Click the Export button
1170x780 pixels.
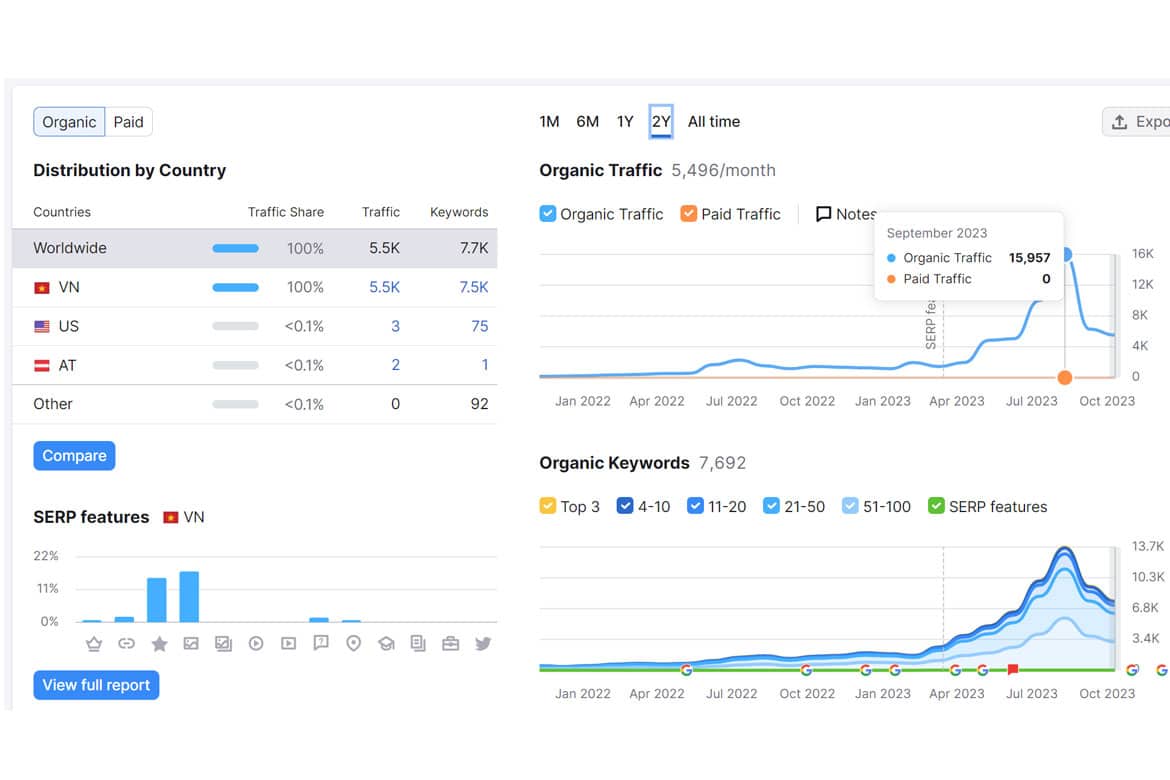[1136, 122]
